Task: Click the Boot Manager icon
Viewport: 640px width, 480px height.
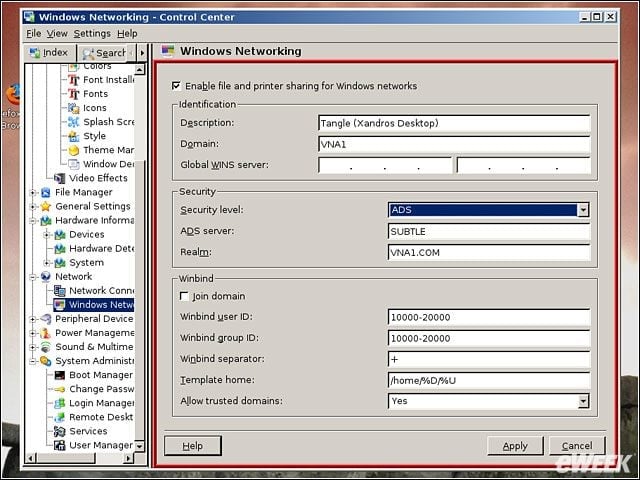Action: (60, 375)
